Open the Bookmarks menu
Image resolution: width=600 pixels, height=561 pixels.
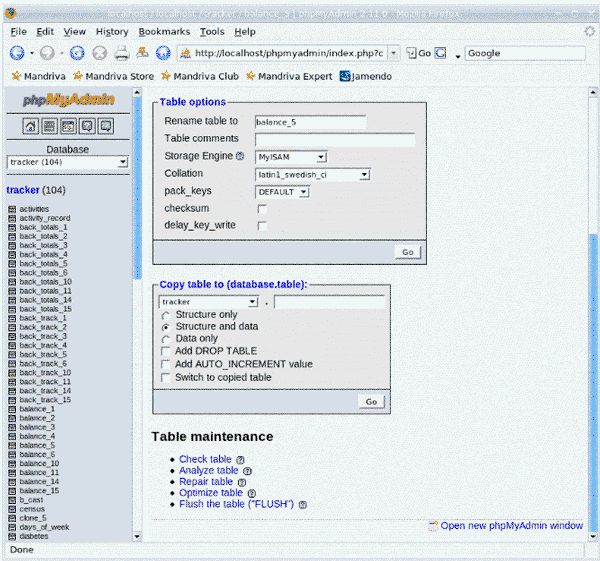click(x=164, y=32)
